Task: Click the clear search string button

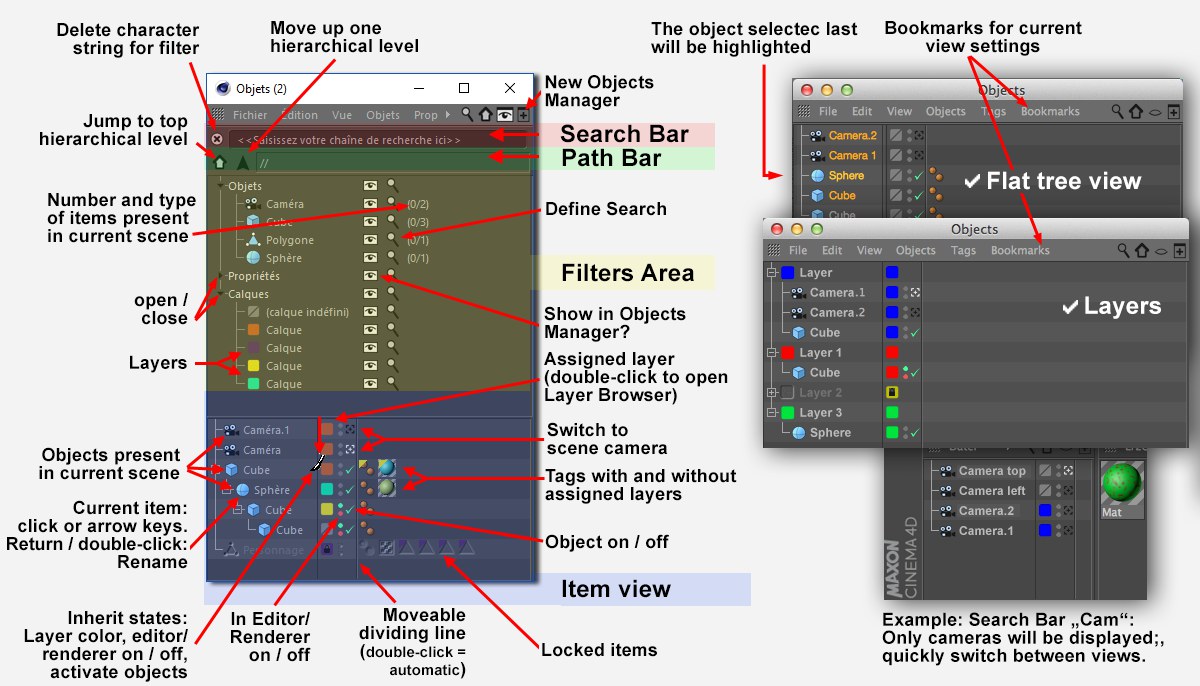Action: (x=217, y=140)
